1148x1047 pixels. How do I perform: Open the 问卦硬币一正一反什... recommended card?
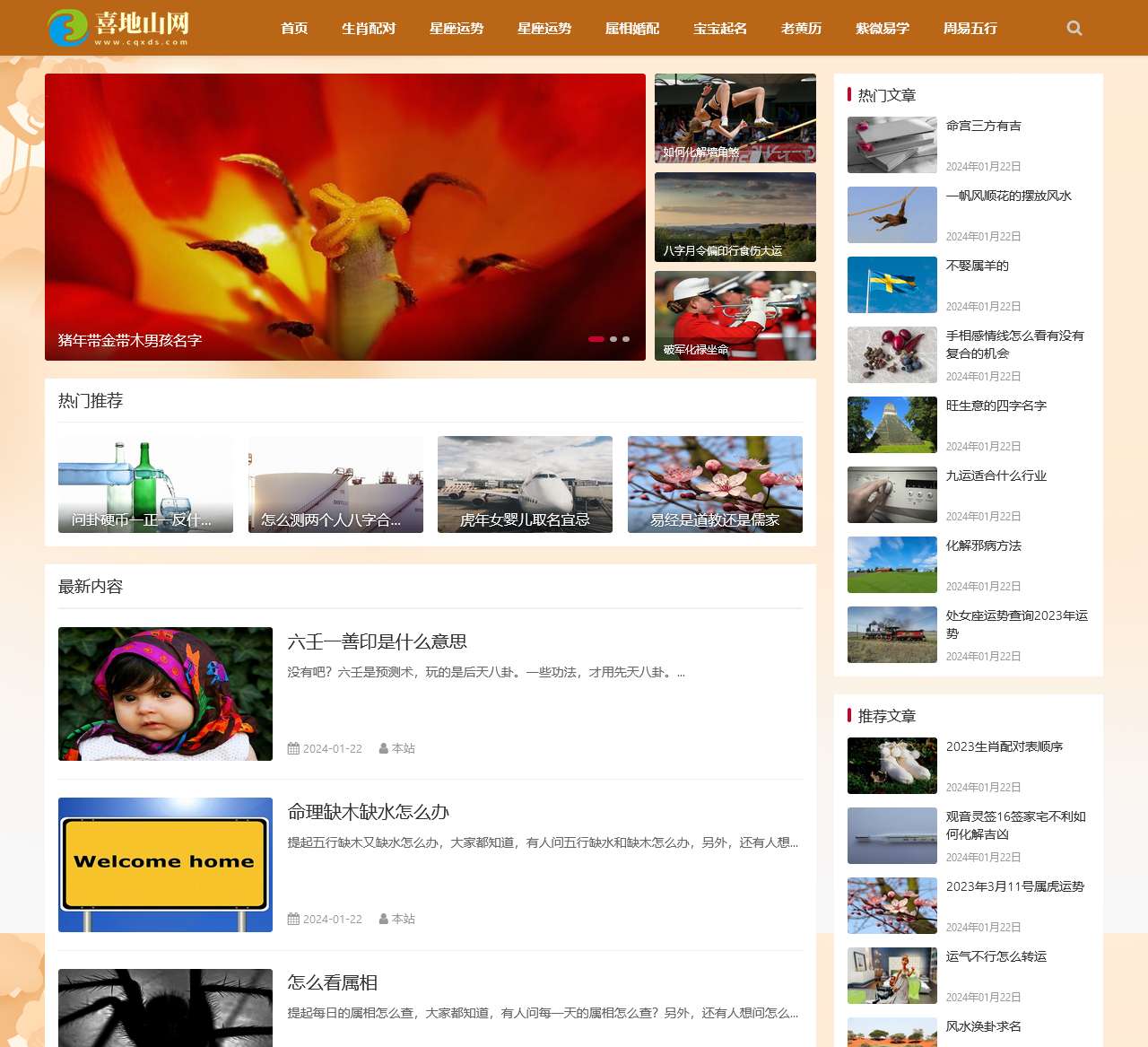pyautogui.click(x=145, y=484)
